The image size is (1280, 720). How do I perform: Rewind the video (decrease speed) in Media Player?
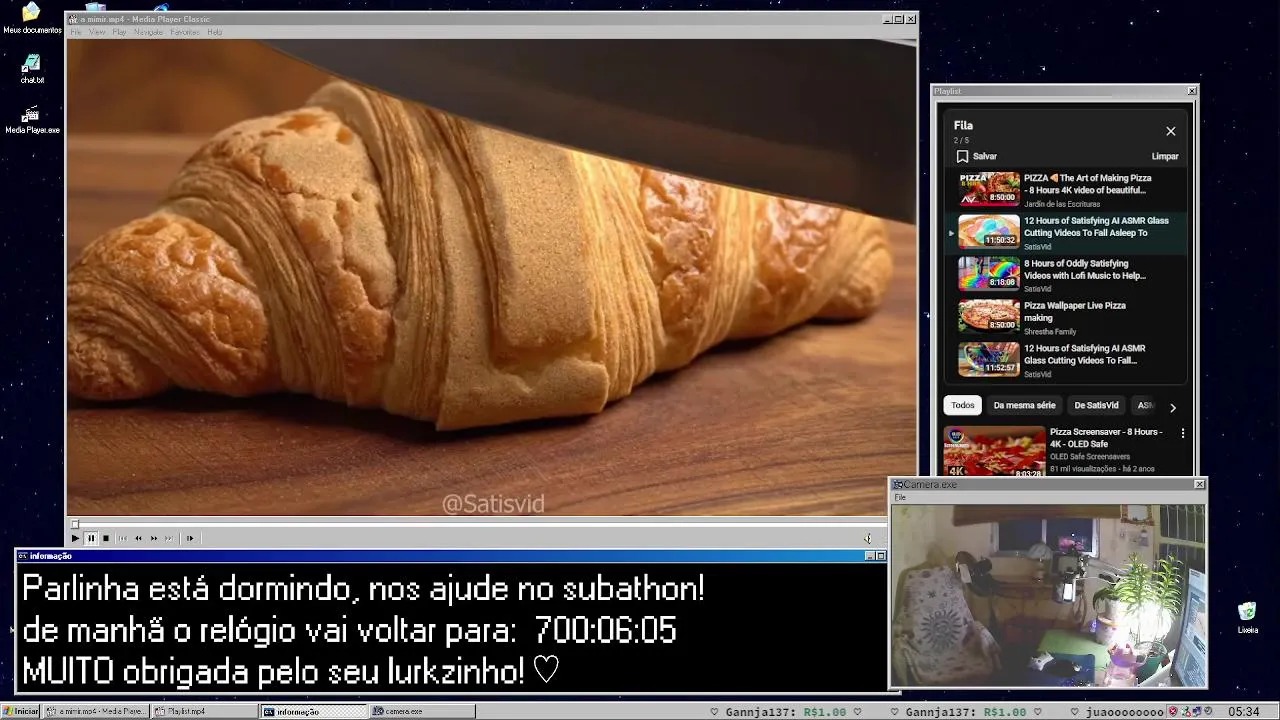tap(138, 538)
